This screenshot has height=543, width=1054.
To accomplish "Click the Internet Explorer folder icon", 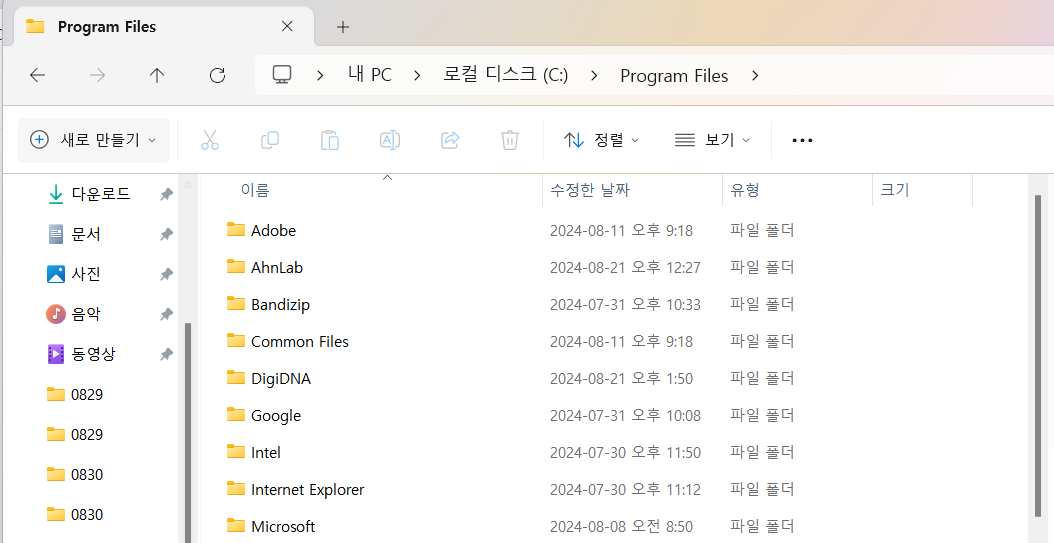I will (235, 488).
